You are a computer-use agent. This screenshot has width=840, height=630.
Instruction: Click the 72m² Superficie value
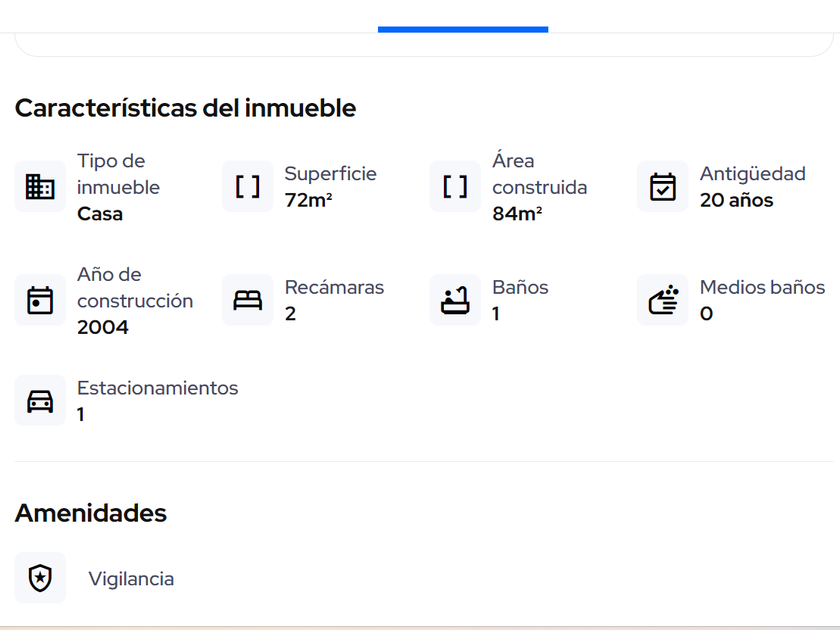tap(308, 200)
